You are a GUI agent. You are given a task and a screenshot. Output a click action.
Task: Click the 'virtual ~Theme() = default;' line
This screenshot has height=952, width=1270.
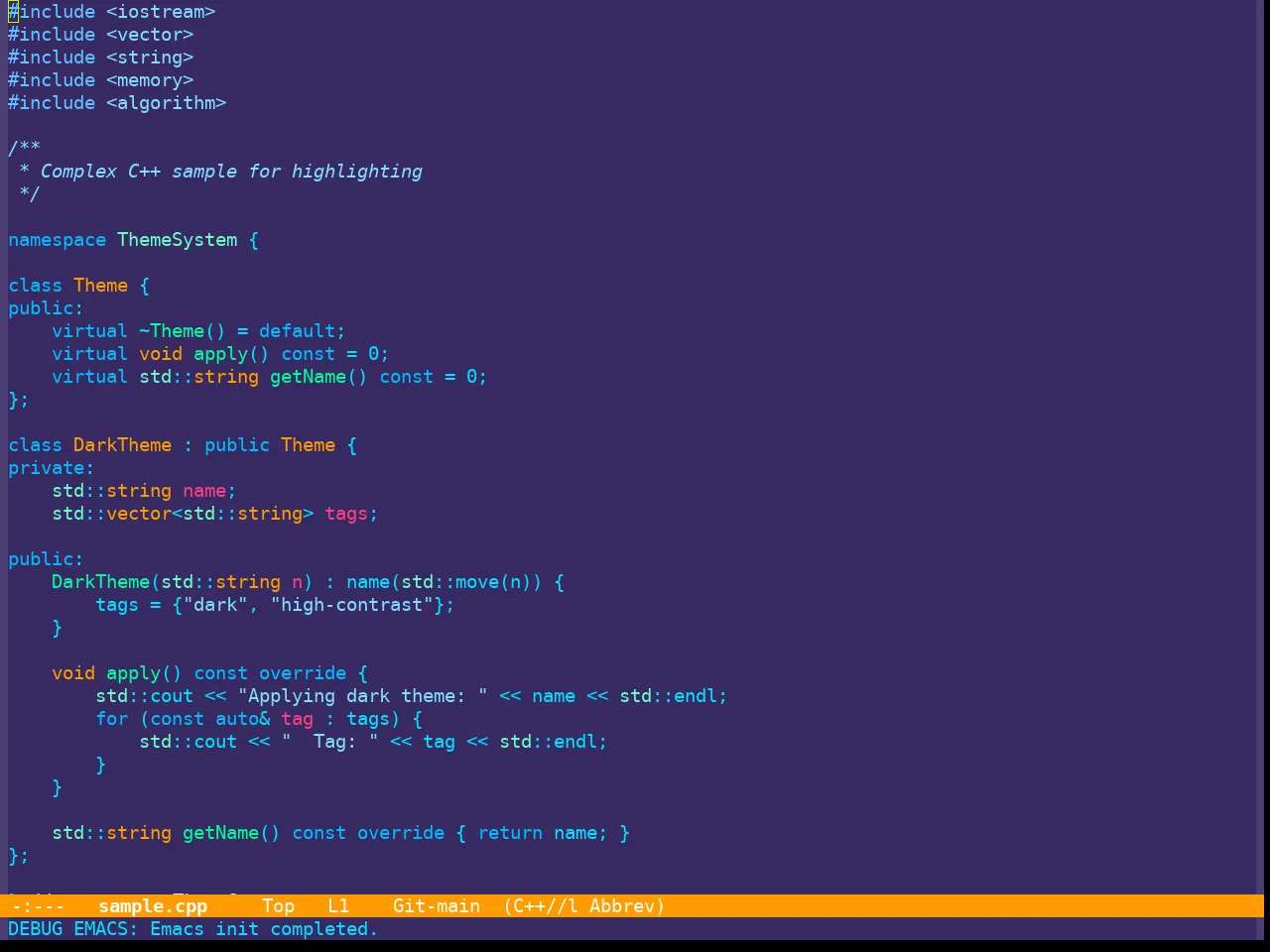[x=198, y=331]
